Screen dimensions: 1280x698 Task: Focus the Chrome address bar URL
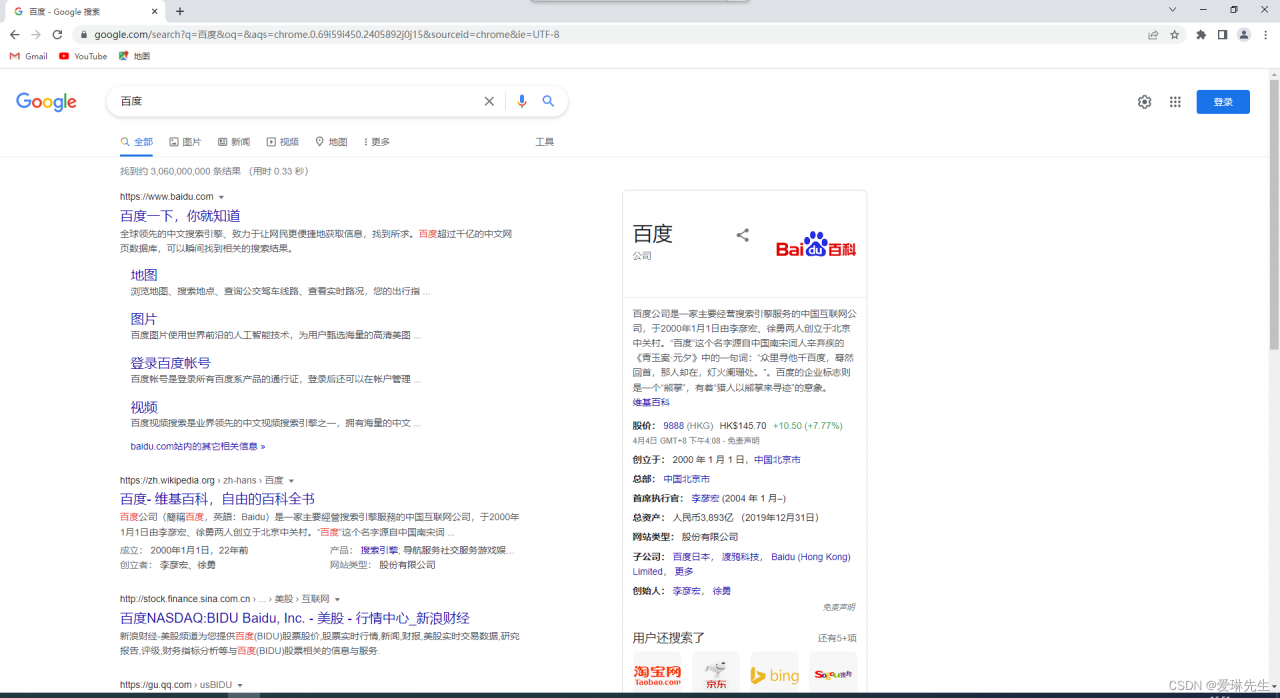327,34
